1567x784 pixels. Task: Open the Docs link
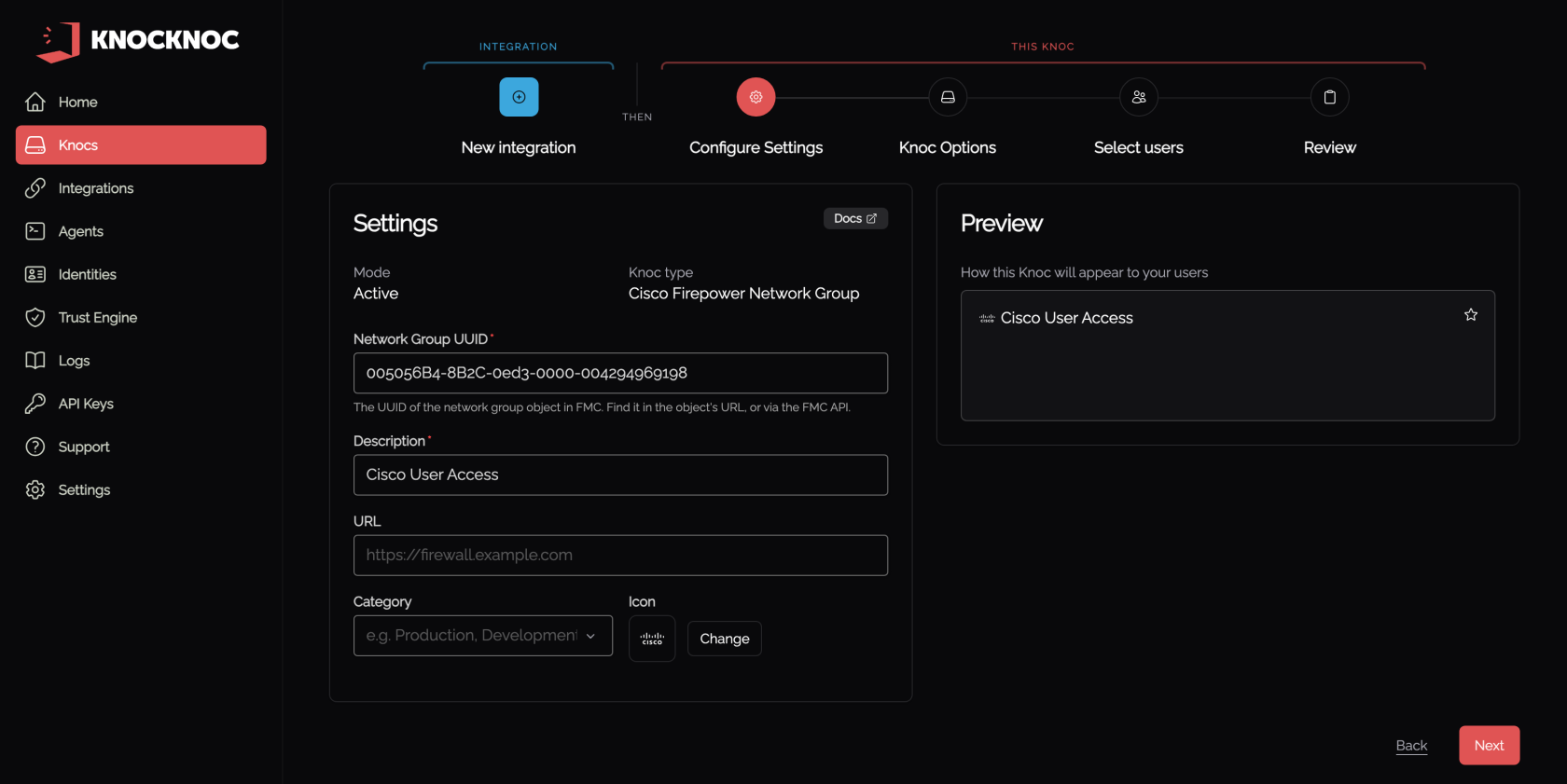click(855, 218)
